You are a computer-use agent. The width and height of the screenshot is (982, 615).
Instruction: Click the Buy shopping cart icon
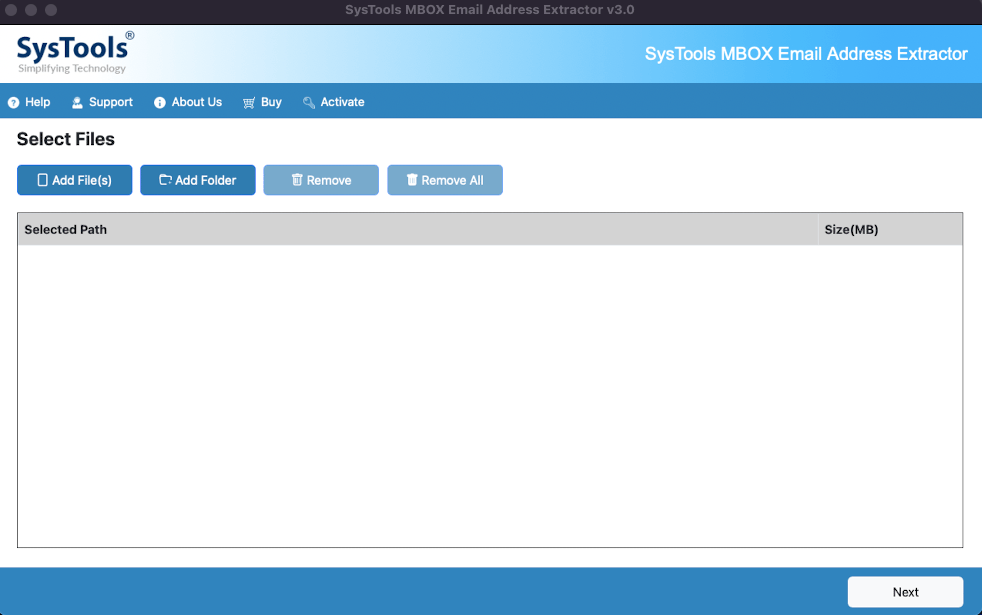[x=249, y=103]
